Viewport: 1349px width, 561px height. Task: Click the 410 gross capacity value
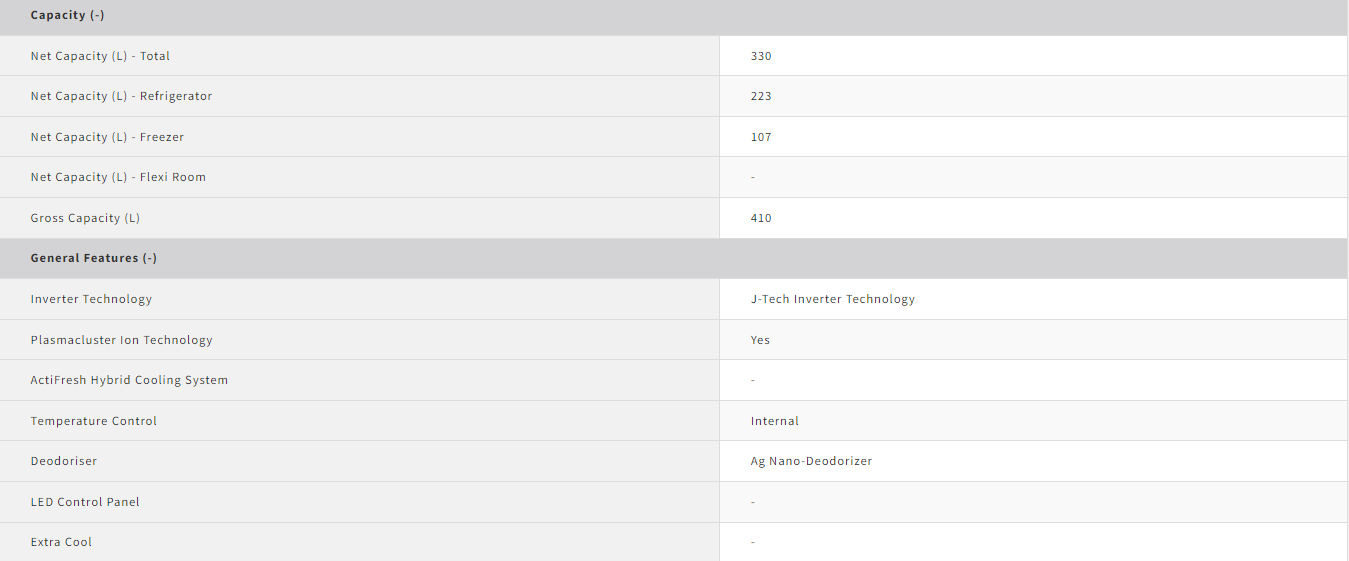(761, 218)
